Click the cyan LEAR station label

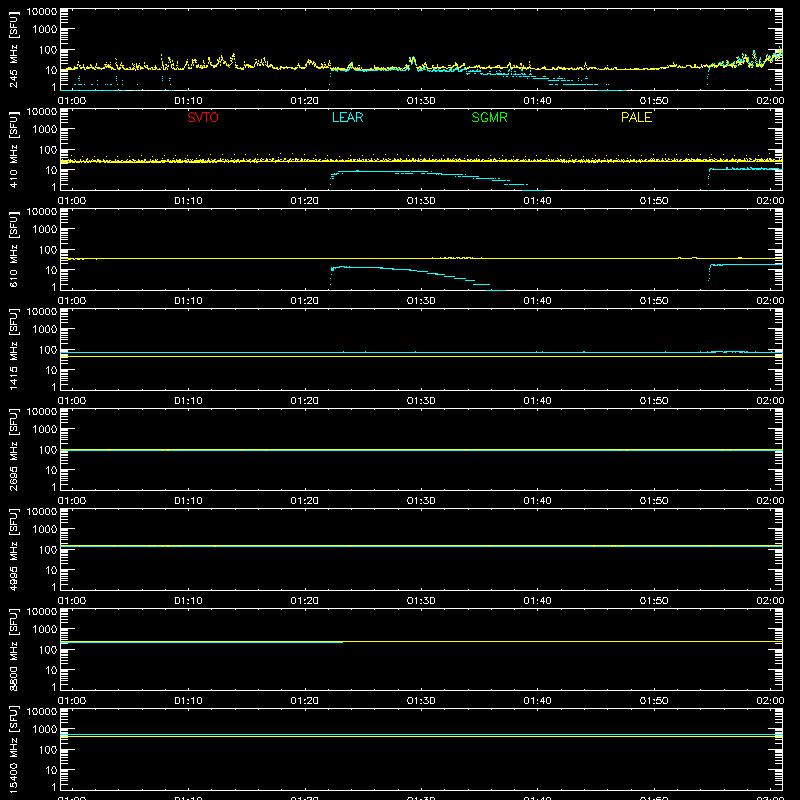coord(347,117)
